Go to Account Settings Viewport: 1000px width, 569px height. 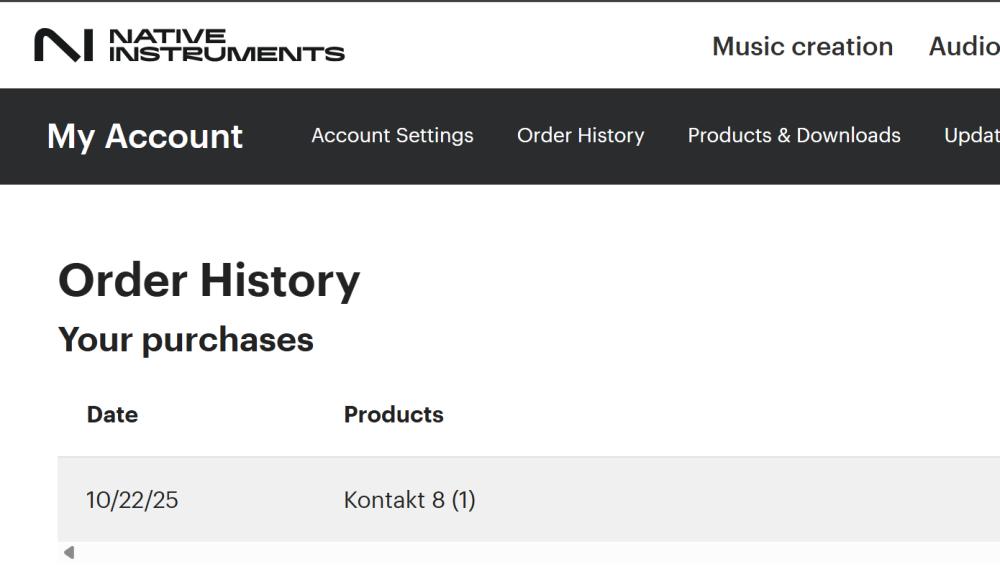392,136
